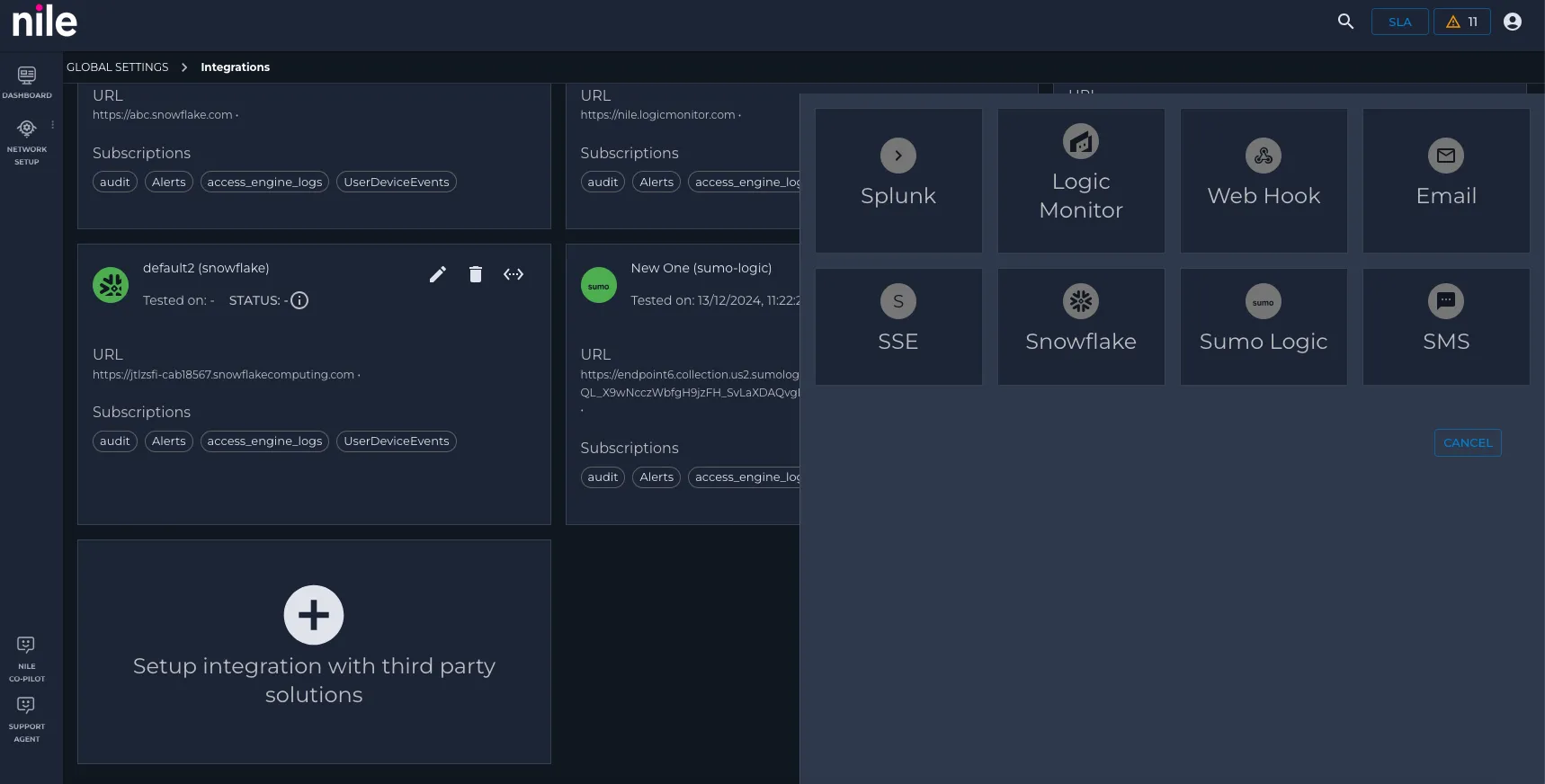Click 'default2 (snowflake)' card title
The height and width of the screenshot is (784, 1545).
[206, 268]
